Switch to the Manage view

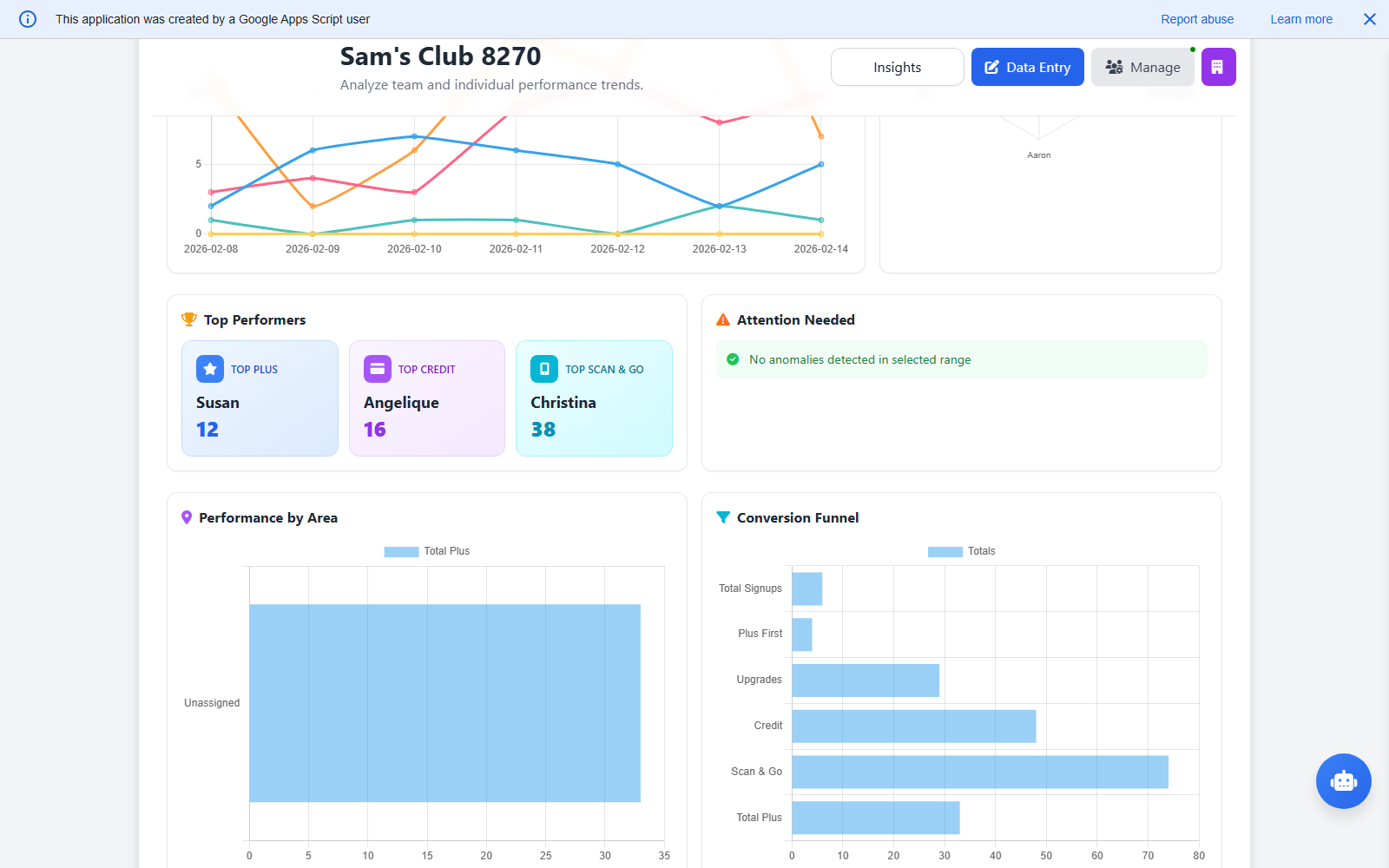[1142, 66]
